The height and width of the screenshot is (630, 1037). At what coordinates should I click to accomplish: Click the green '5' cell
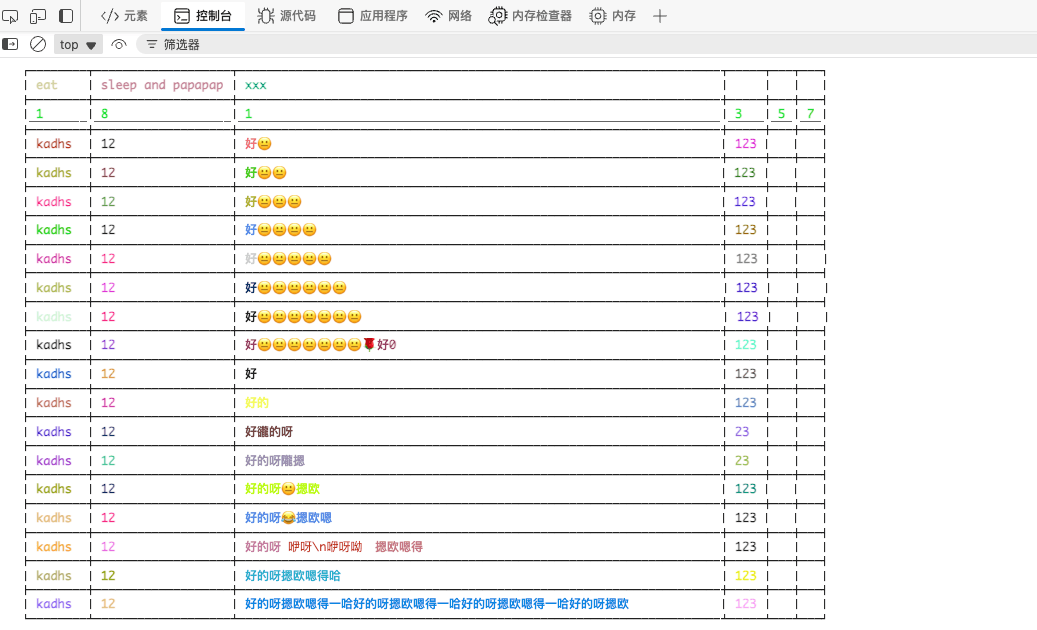point(781,114)
